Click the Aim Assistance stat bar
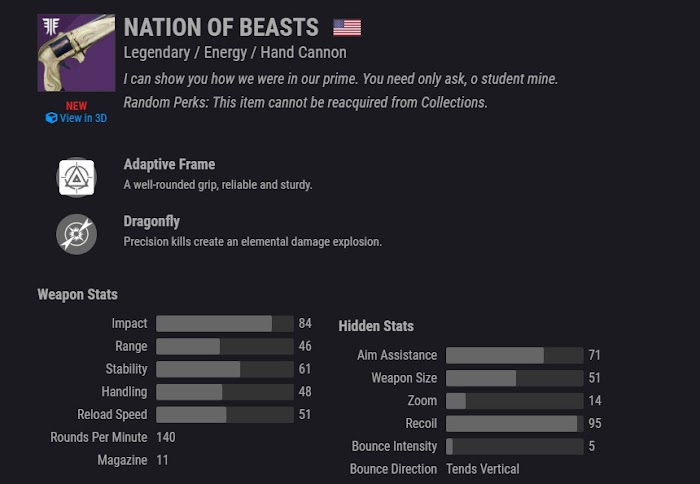The image size is (700, 484). tap(514, 355)
